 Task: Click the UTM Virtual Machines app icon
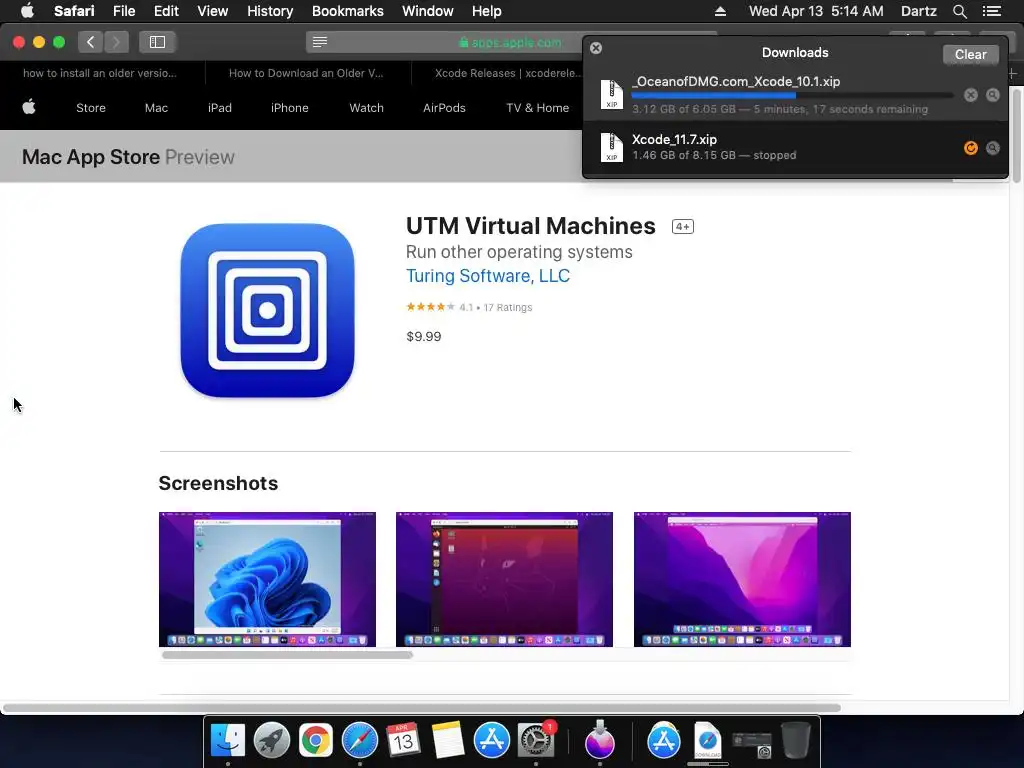tap(267, 310)
